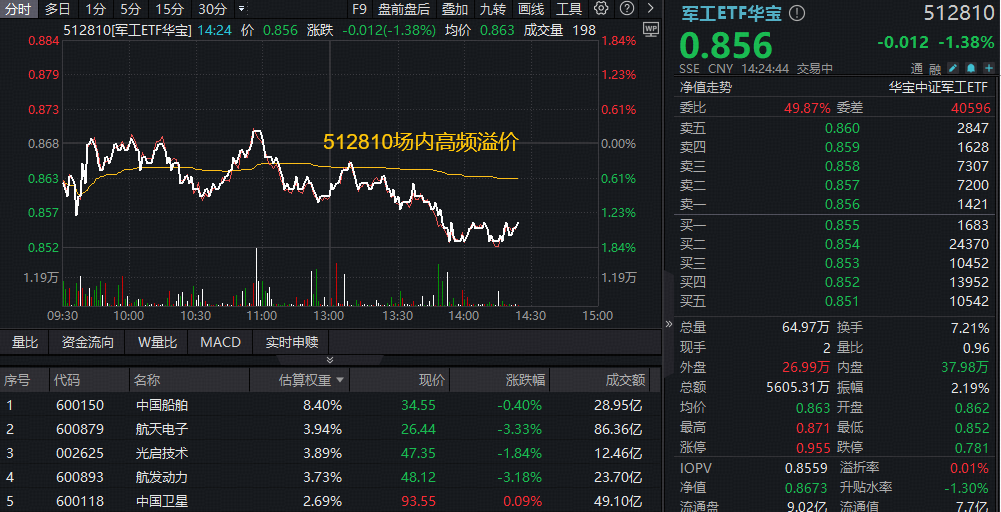The width and height of the screenshot is (1001, 512).
Task: Toggle the 九转 indicator
Action: (493, 9)
